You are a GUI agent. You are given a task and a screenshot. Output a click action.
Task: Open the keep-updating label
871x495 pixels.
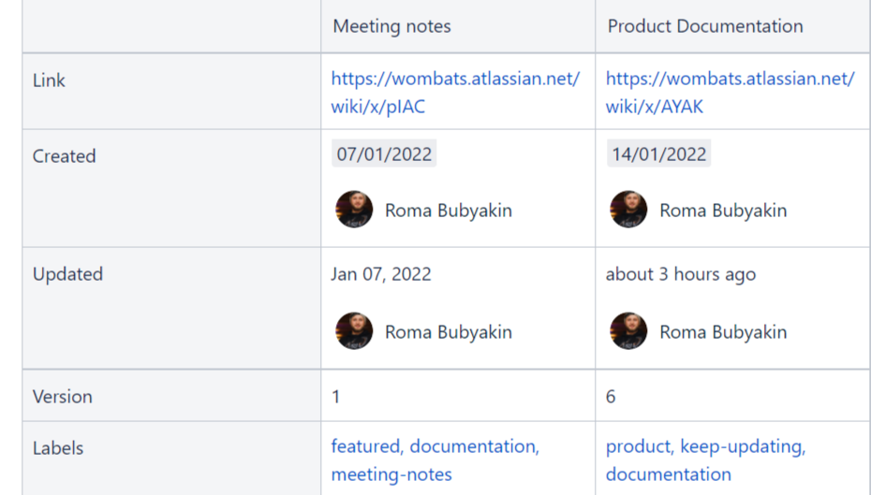pos(741,446)
